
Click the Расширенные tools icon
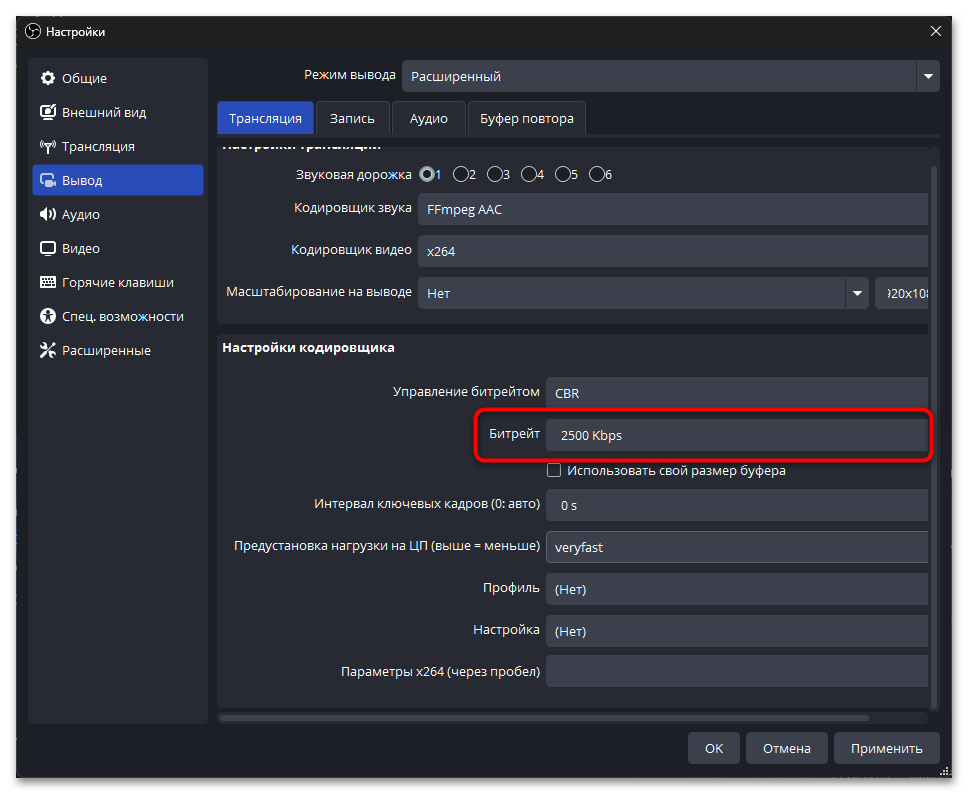47,350
